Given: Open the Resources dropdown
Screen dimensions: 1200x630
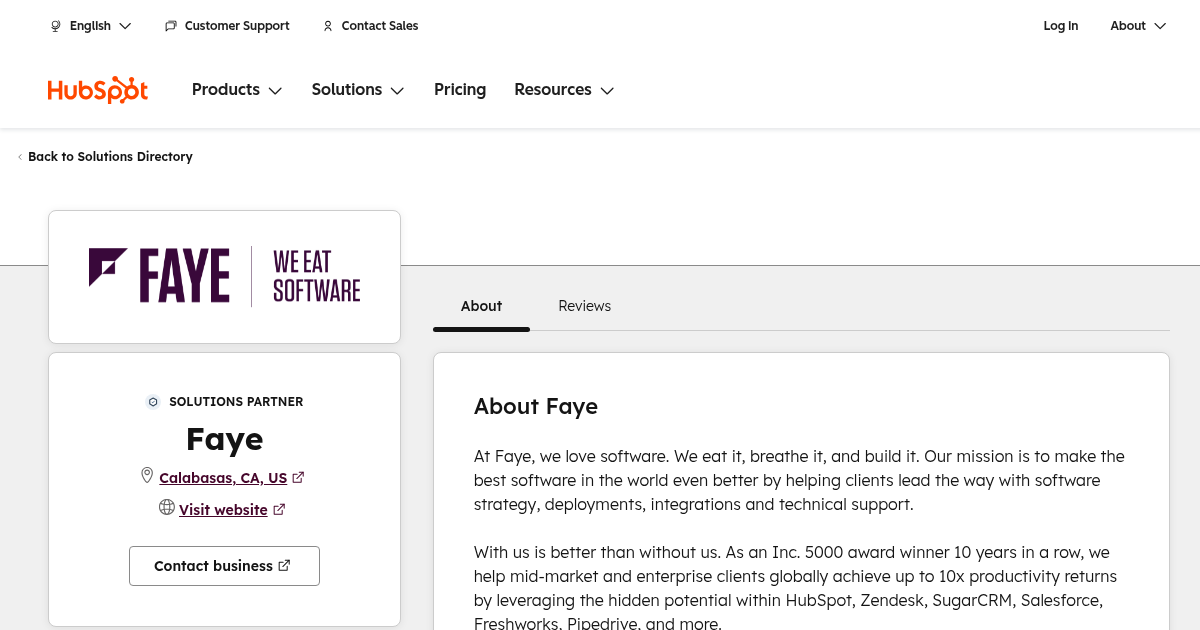Looking at the screenshot, I should tap(564, 90).
